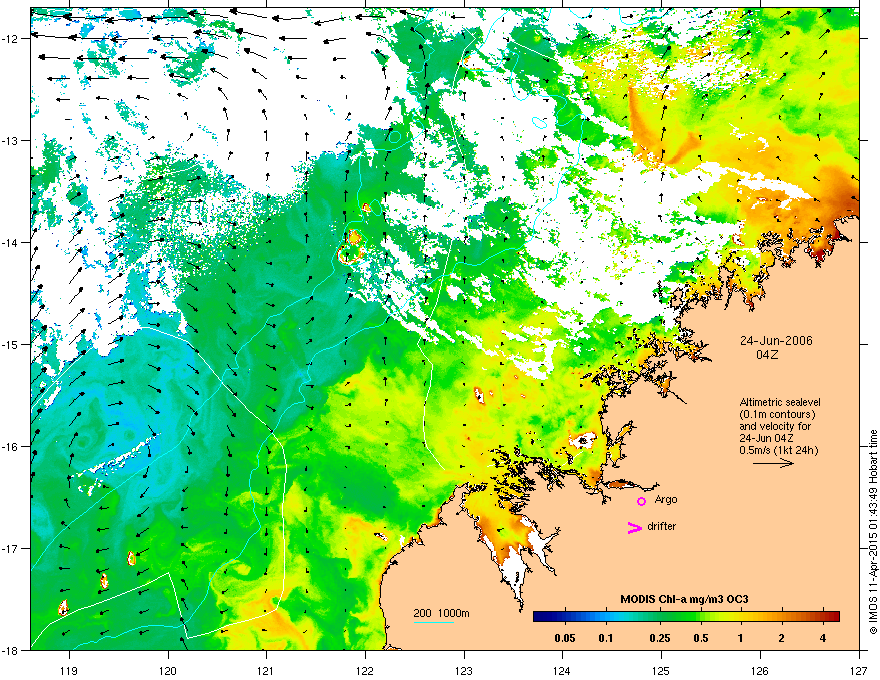Click the latitude axis label -16

click(x=11, y=447)
